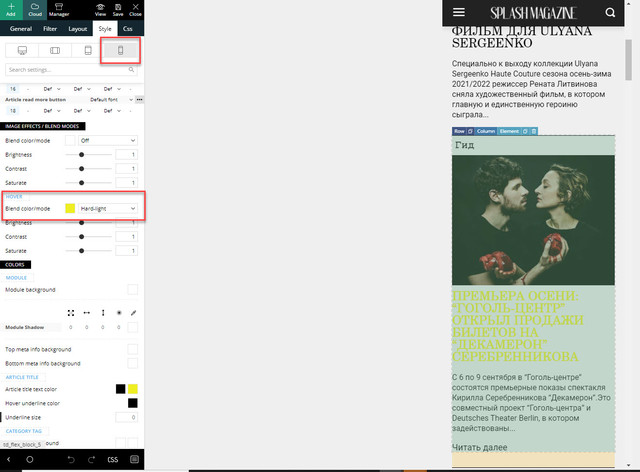This screenshot has width=640, height=472.
Task: Click the Underline size input field
Action: tap(127, 417)
